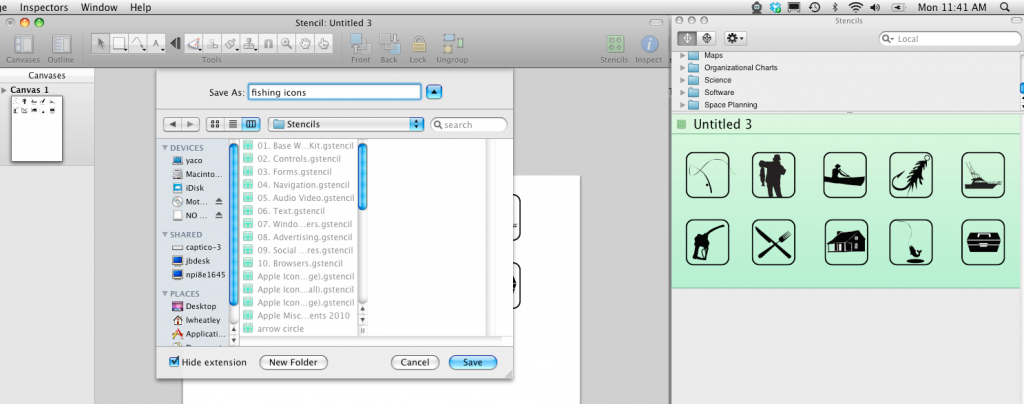
Task: Select the Browse pointing-finger tool
Action: 323,44
